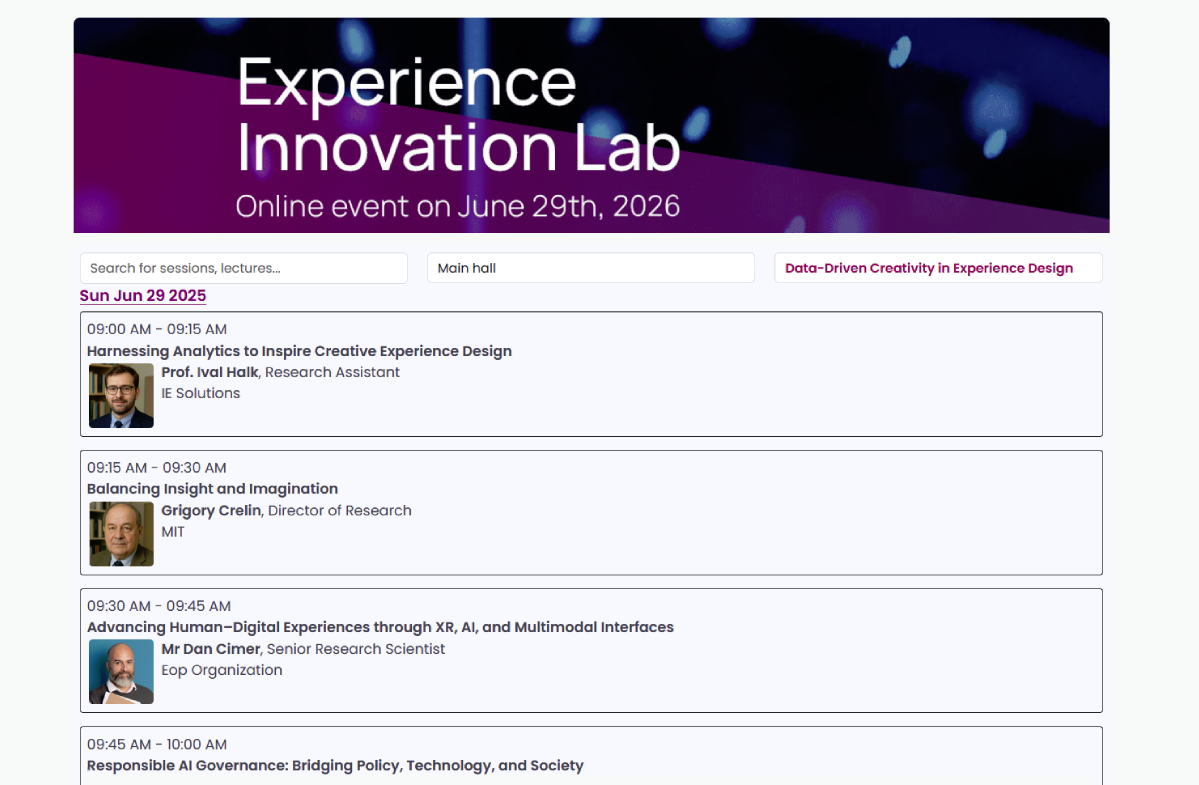Open the Responsible AI Governance session
This screenshot has width=1199, height=785.
[335, 765]
